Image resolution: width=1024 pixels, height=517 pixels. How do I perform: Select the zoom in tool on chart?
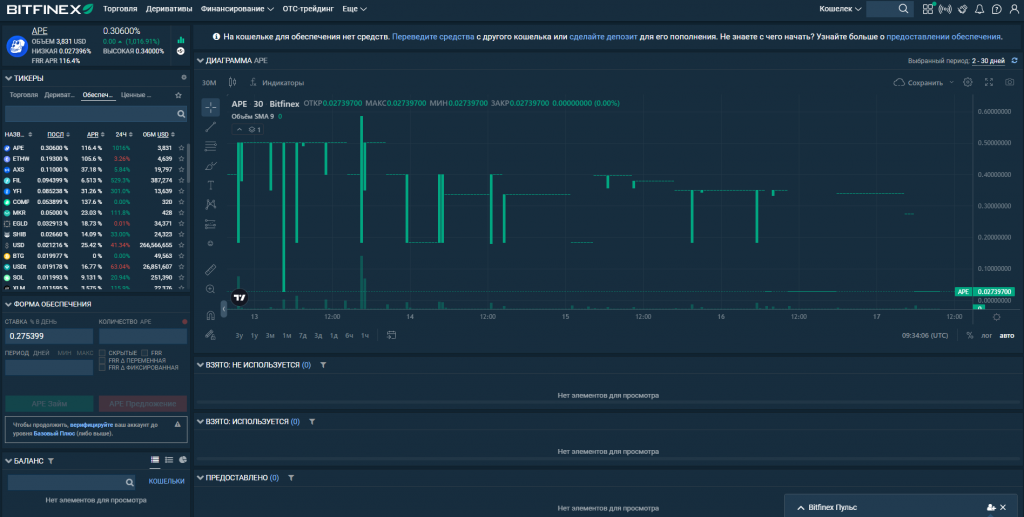[210, 289]
